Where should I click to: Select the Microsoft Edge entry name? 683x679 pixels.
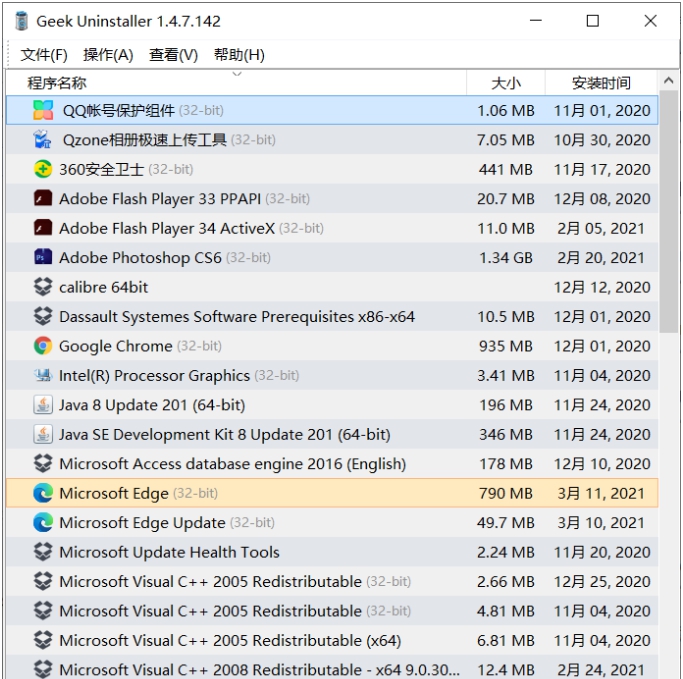tap(114, 493)
